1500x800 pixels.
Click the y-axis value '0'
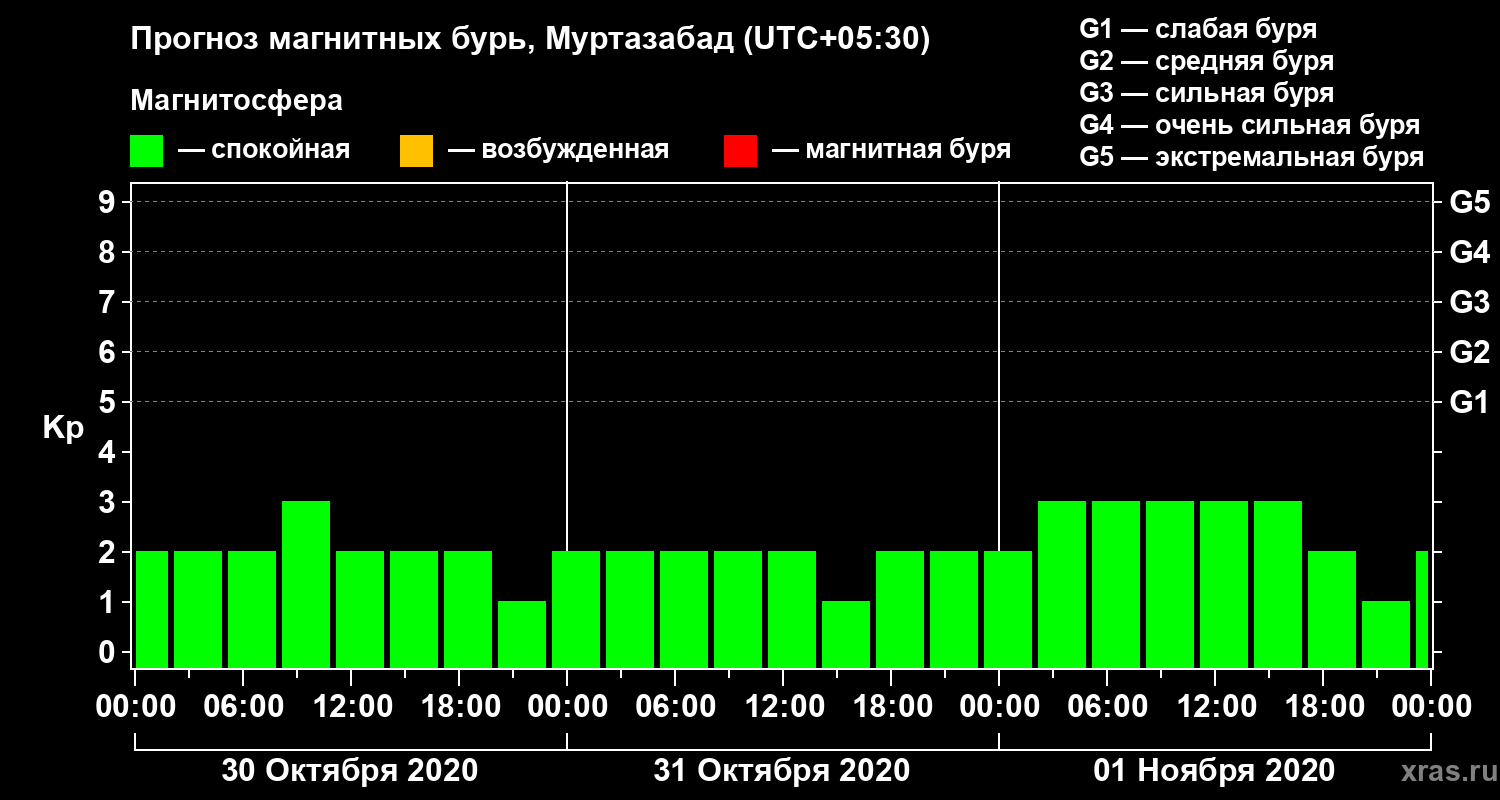point(109,652)
